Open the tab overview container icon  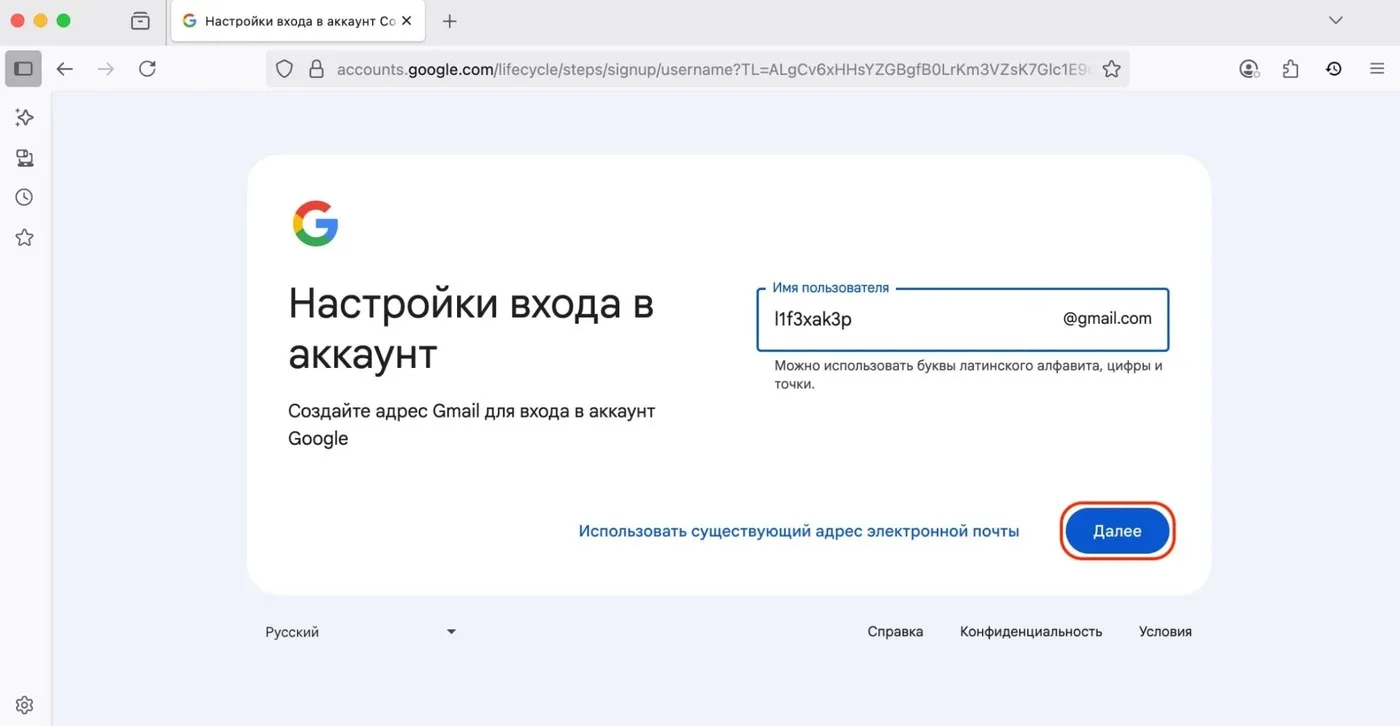click(x=140, y=21)
